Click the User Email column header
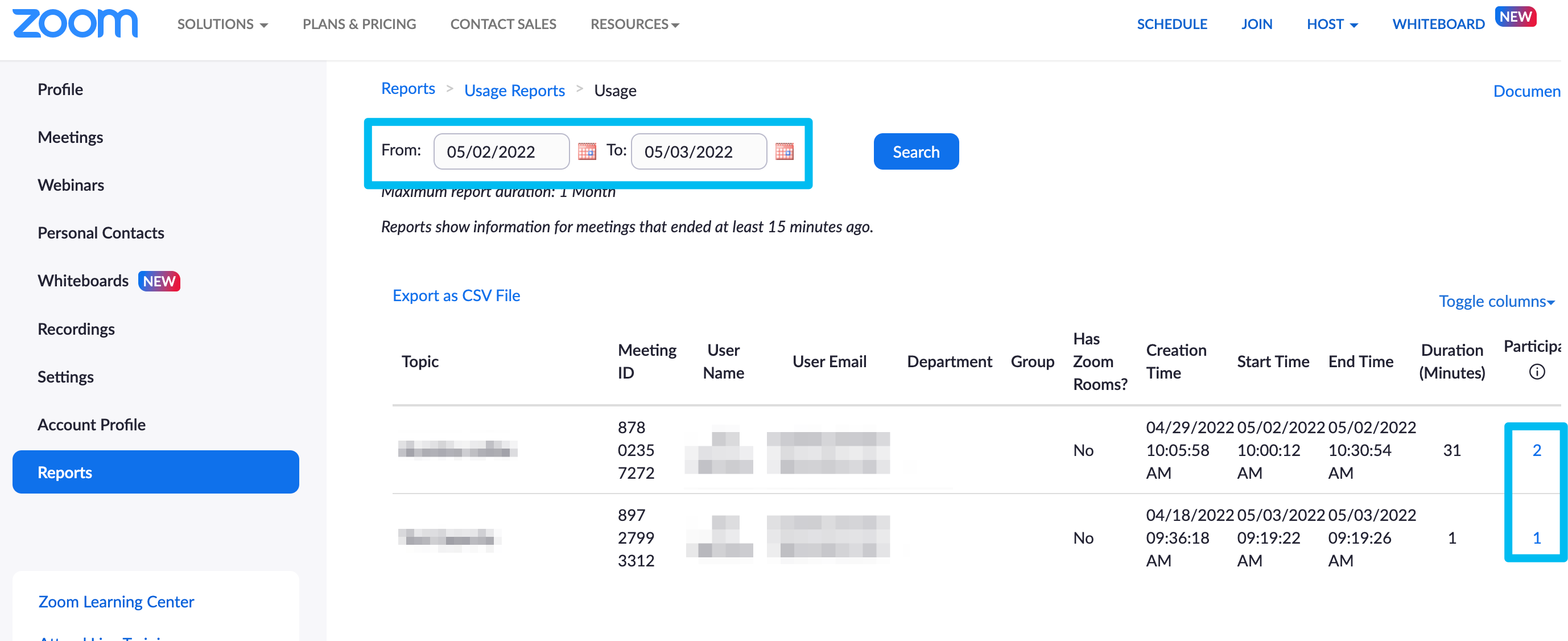Viewport: 1568px width, 641px height. coord(829,361)
